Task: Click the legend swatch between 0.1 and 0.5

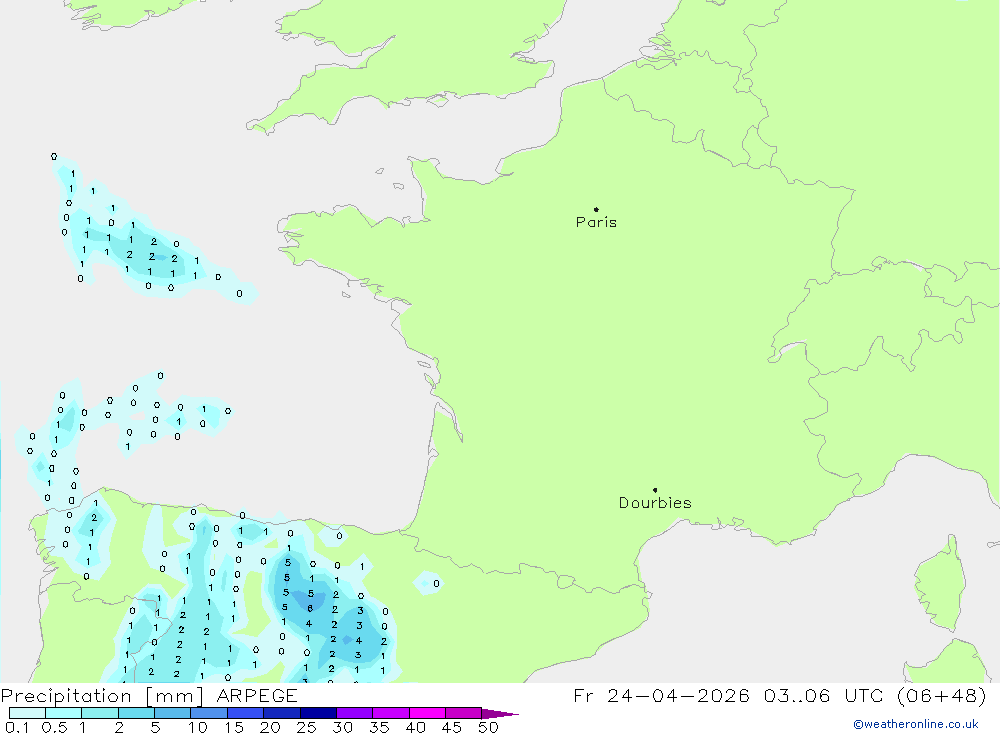Action: [27, 713]
